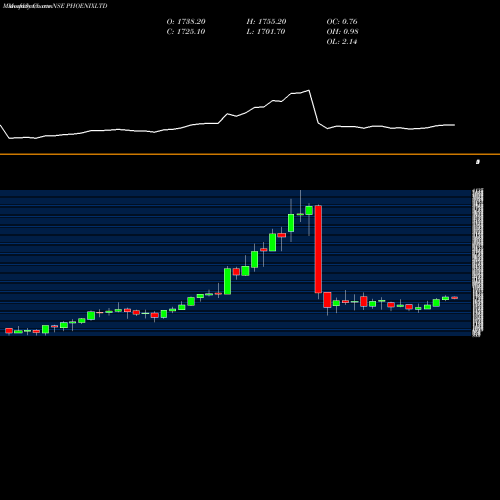
Task: Select the low value L: 1701.70
Action: [x=266, y=32]
